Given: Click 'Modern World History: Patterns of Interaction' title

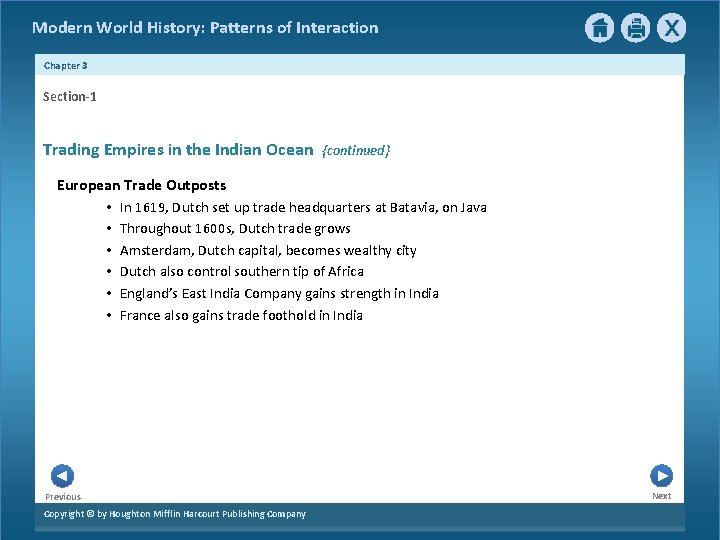Looking at the screenshot, I should click(205, 28).
